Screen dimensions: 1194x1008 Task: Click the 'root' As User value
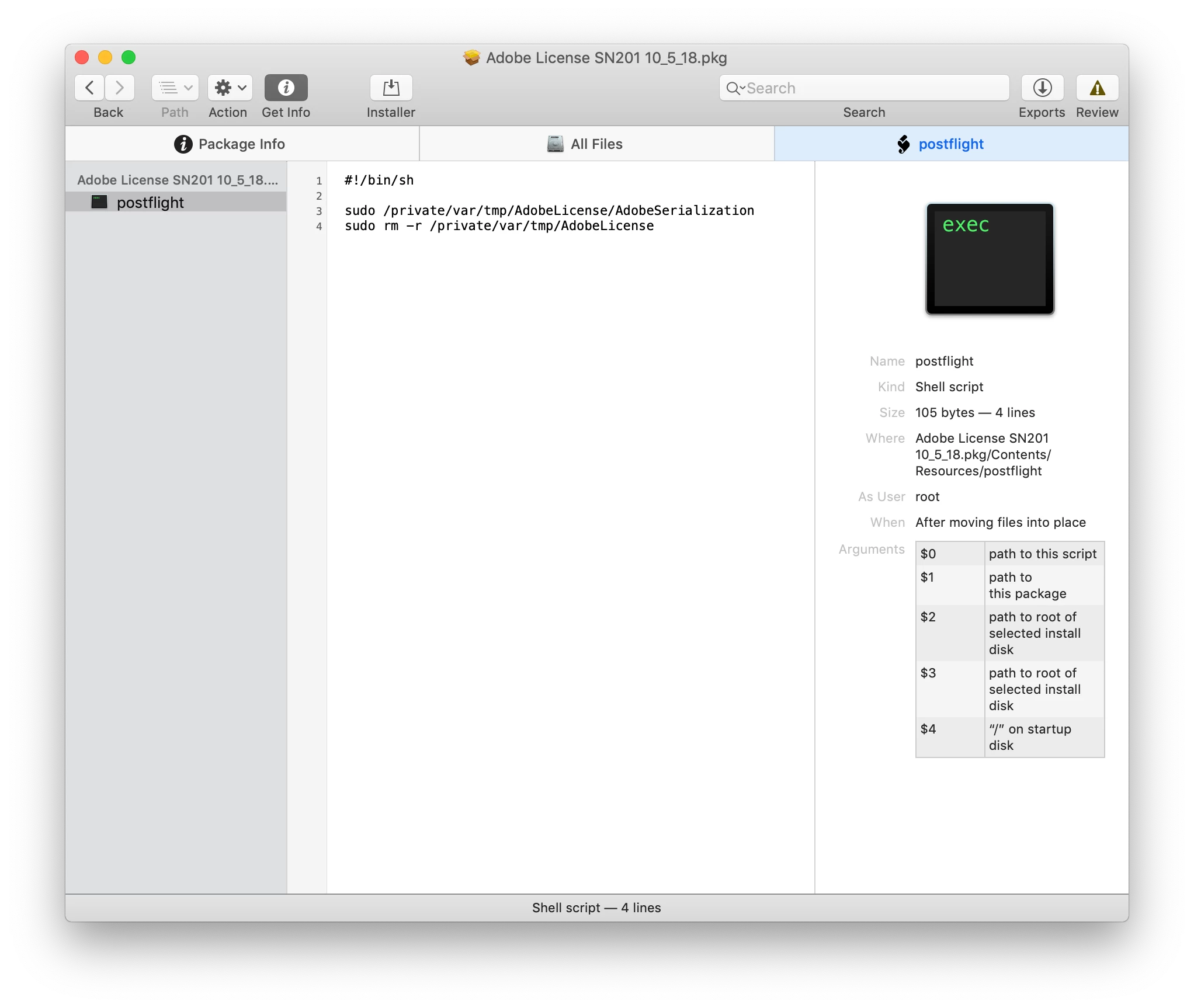[927, 496]
